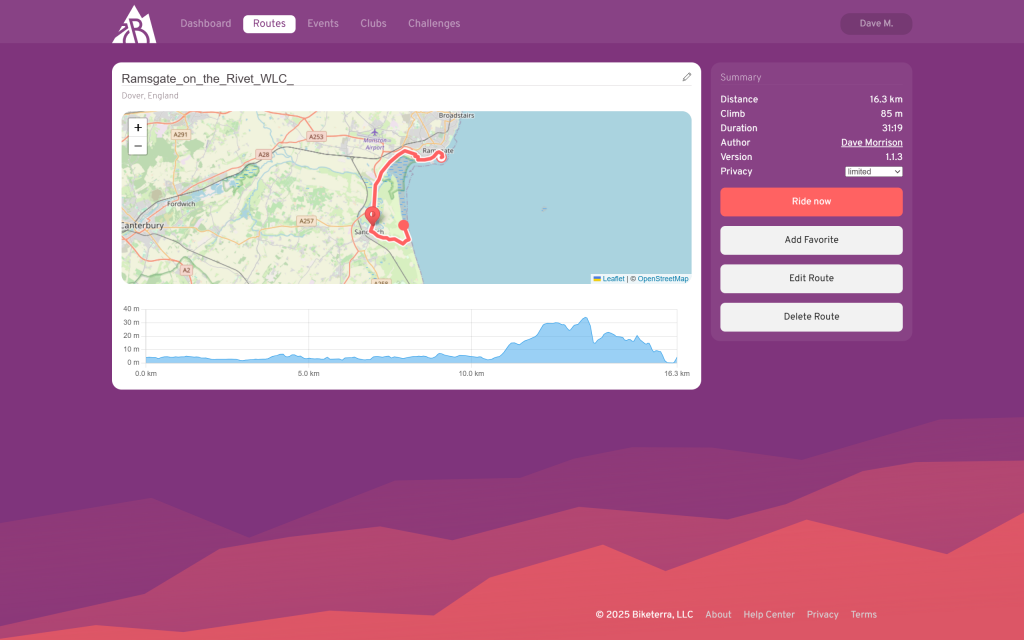Image resolution: width=1024 pixels, height=640 pixels.
Task: Click the Biketerra mountain logo
Action: (134, 24)
